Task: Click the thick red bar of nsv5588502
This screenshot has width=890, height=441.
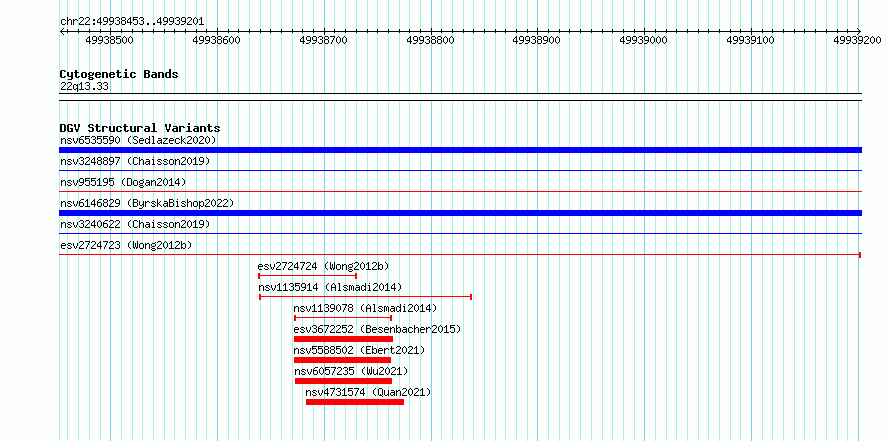Action: click(x=343, y=360)
